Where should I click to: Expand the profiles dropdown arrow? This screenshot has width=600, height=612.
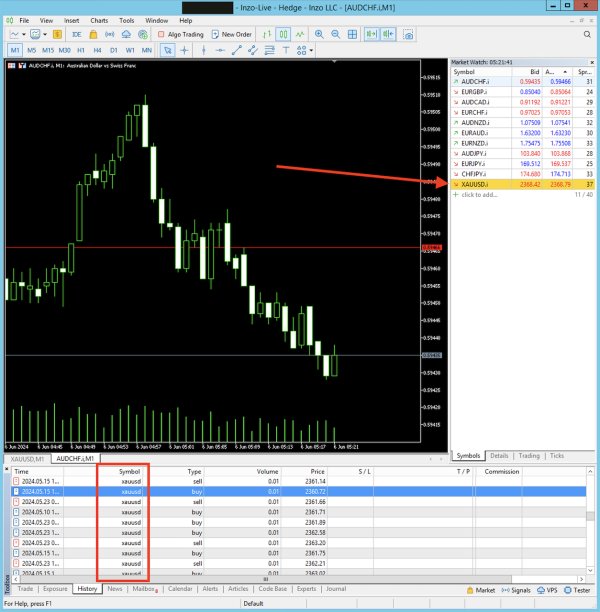coord(45,34)
